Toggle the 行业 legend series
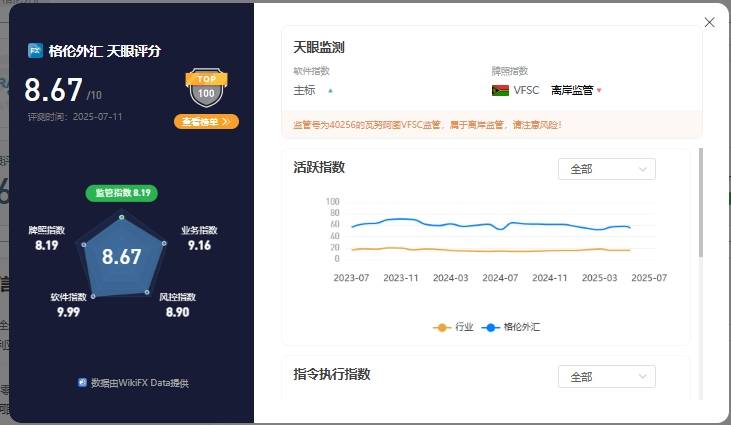This screenshot has width=731, height=425. (453, 327)
